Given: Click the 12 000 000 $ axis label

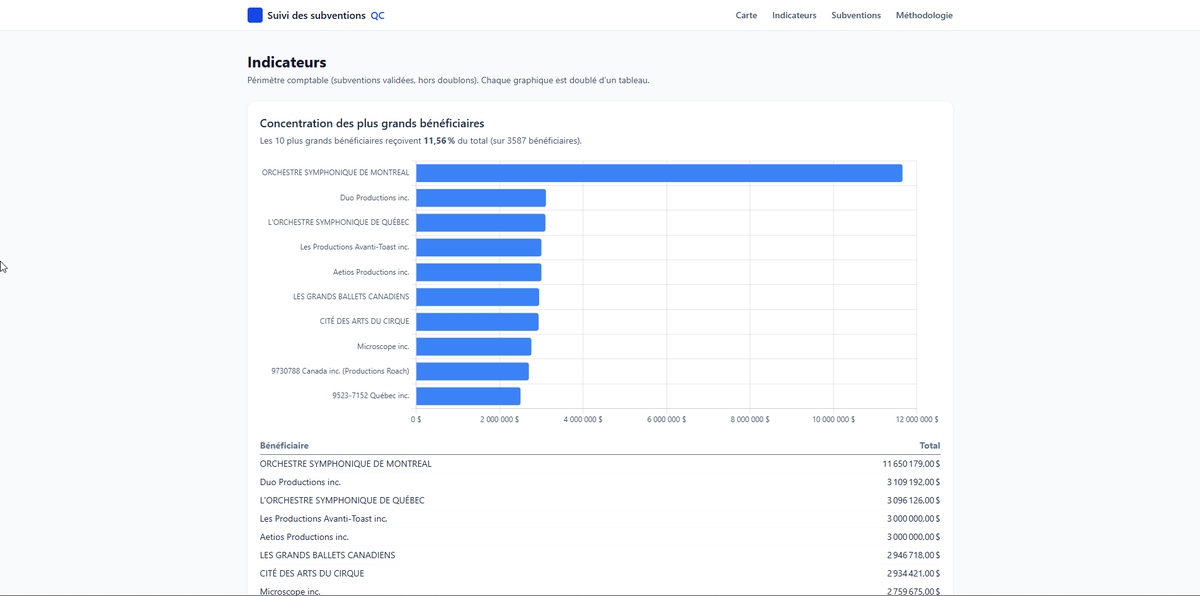Looking at the screenshot, I should coord(916,419).
